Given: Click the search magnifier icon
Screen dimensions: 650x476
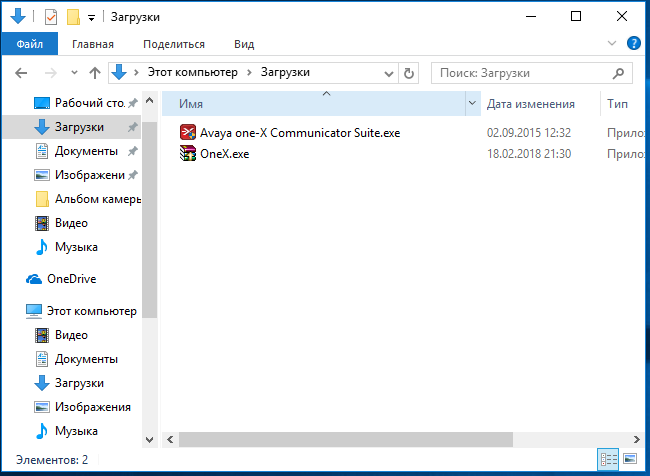Looking at the screenshot, I should click(618, 73).
